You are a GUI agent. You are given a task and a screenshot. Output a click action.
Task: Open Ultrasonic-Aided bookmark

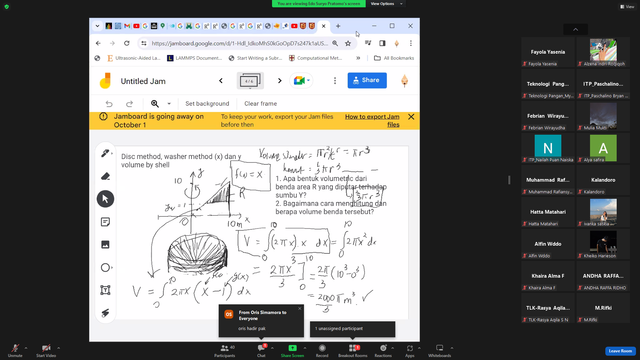pyautogui.click(x=134, y=58)
